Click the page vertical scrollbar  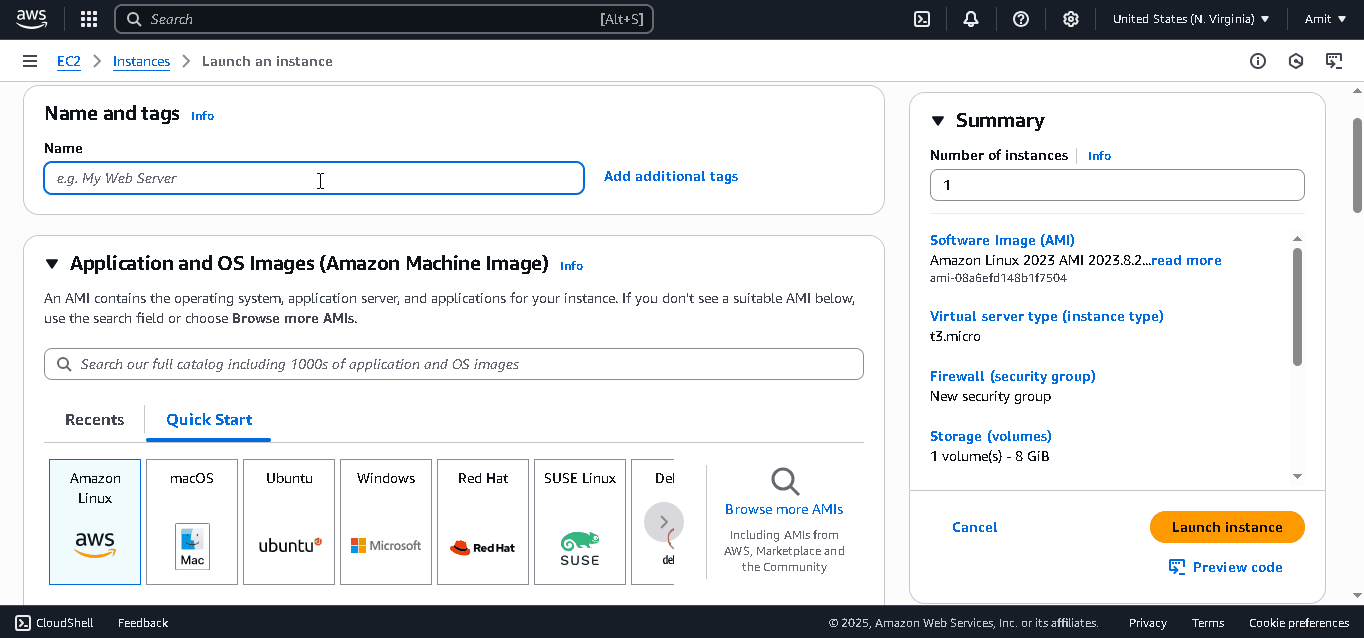(1357, 165)
